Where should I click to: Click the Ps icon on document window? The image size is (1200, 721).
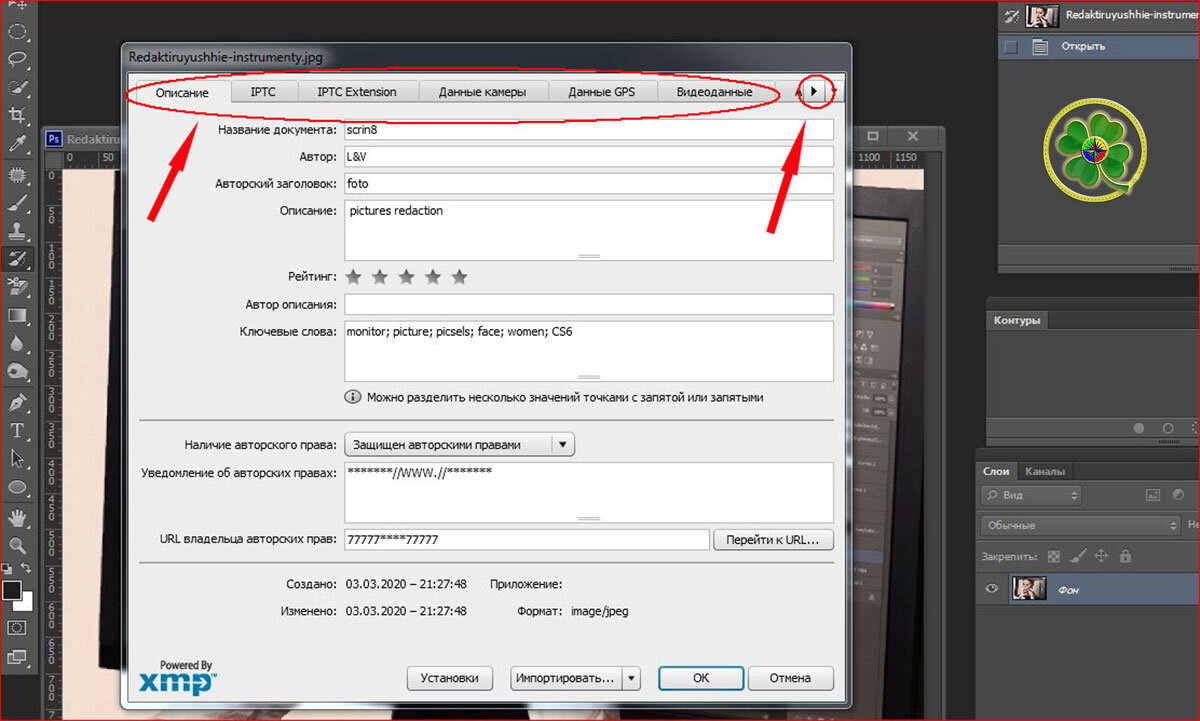point(55,139)
